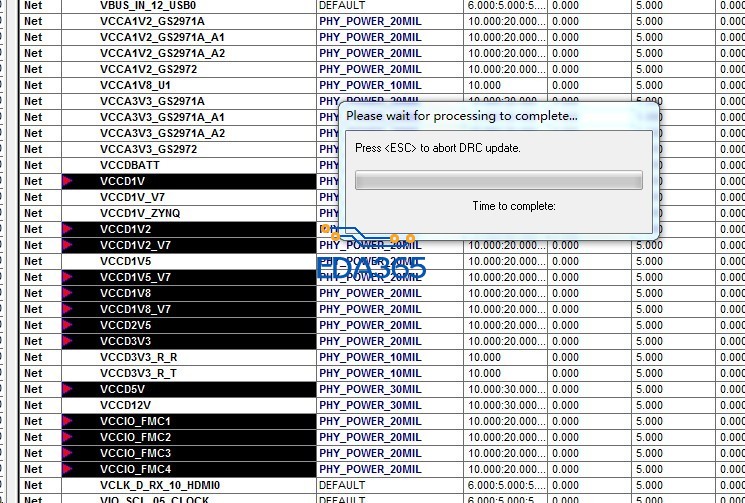Click the red arrow marker beside VCCD1V5_V7

(x=67, y=277)
